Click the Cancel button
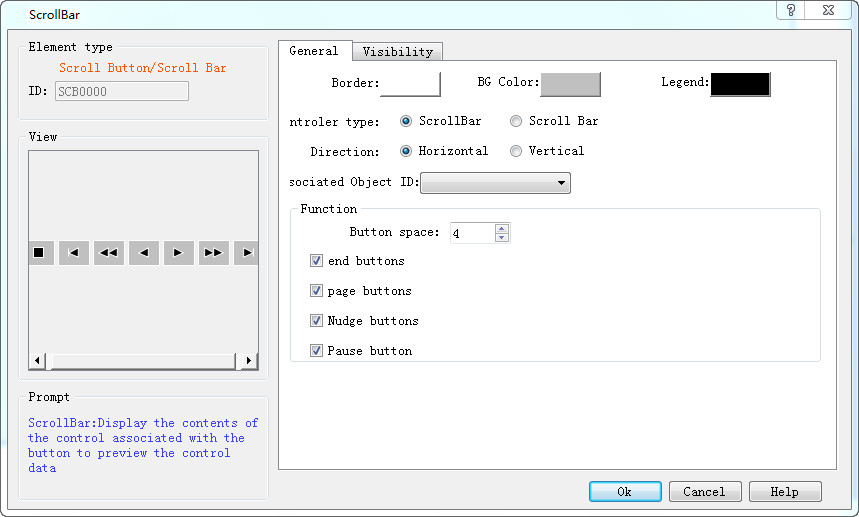The width and height of the screenshot is (859, 517). pyautogui.click(x=705, y=491)
